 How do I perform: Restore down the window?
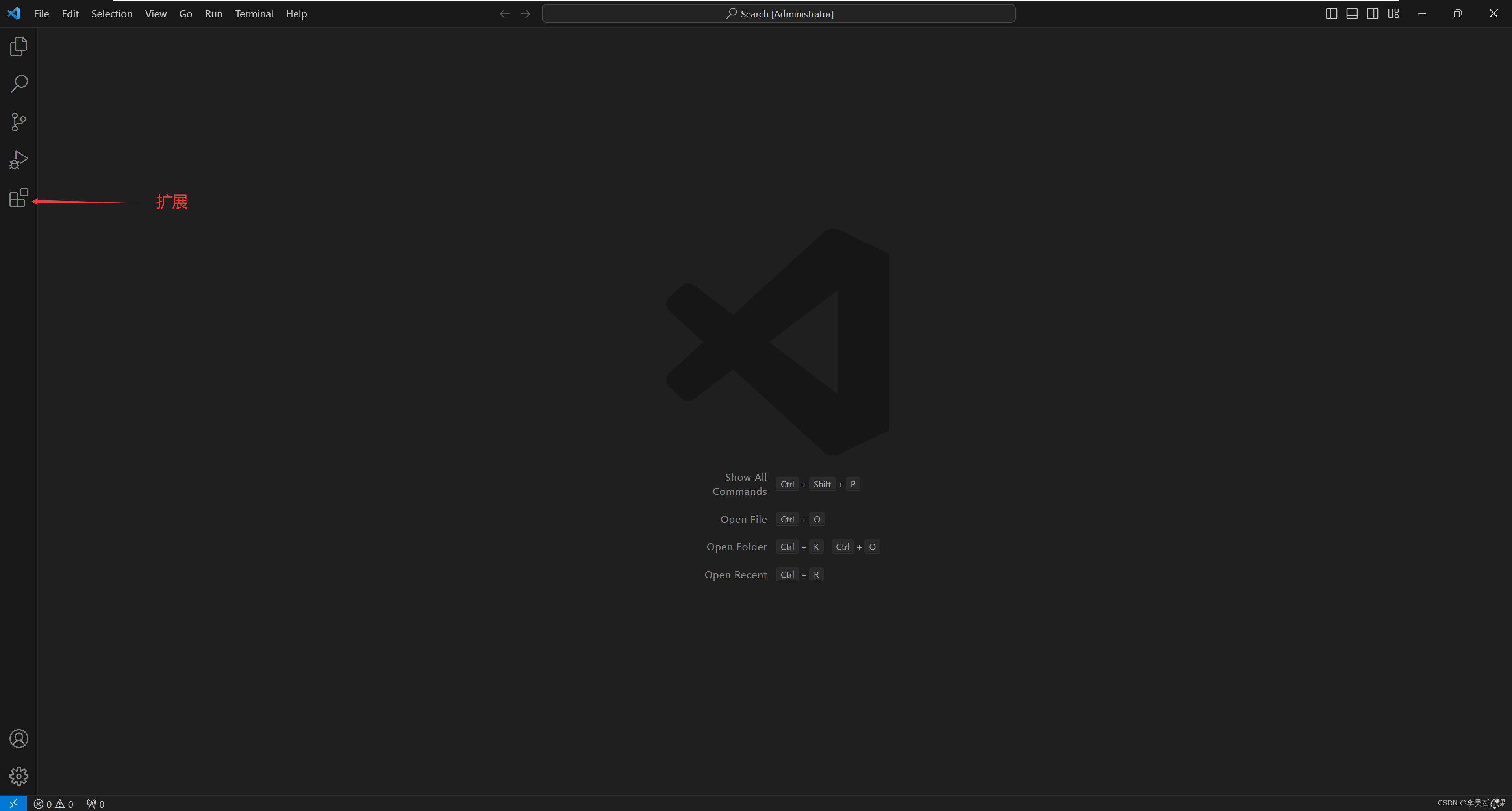click(x=1457, y=13)
